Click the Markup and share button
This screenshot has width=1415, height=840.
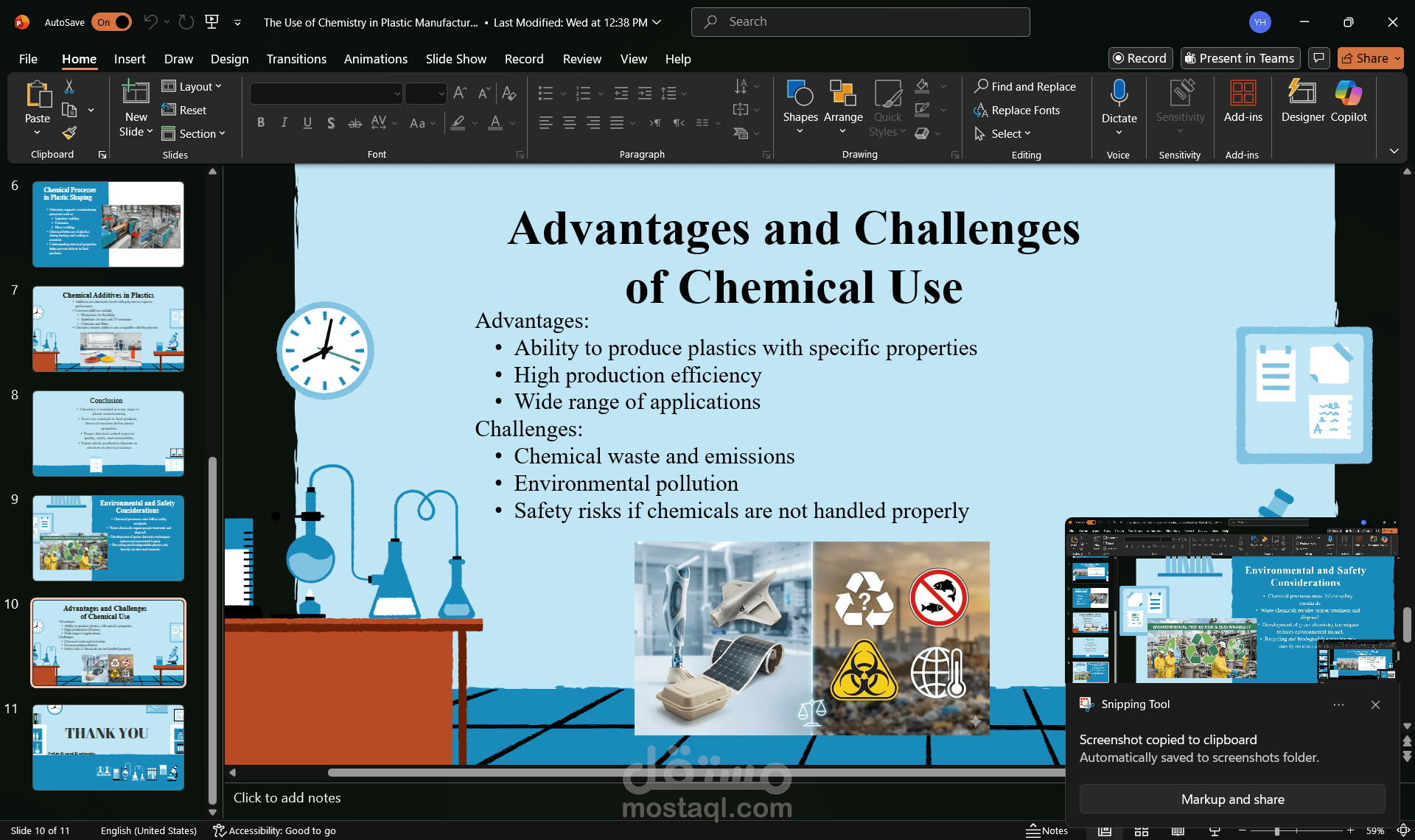(x=1231, y=799)
